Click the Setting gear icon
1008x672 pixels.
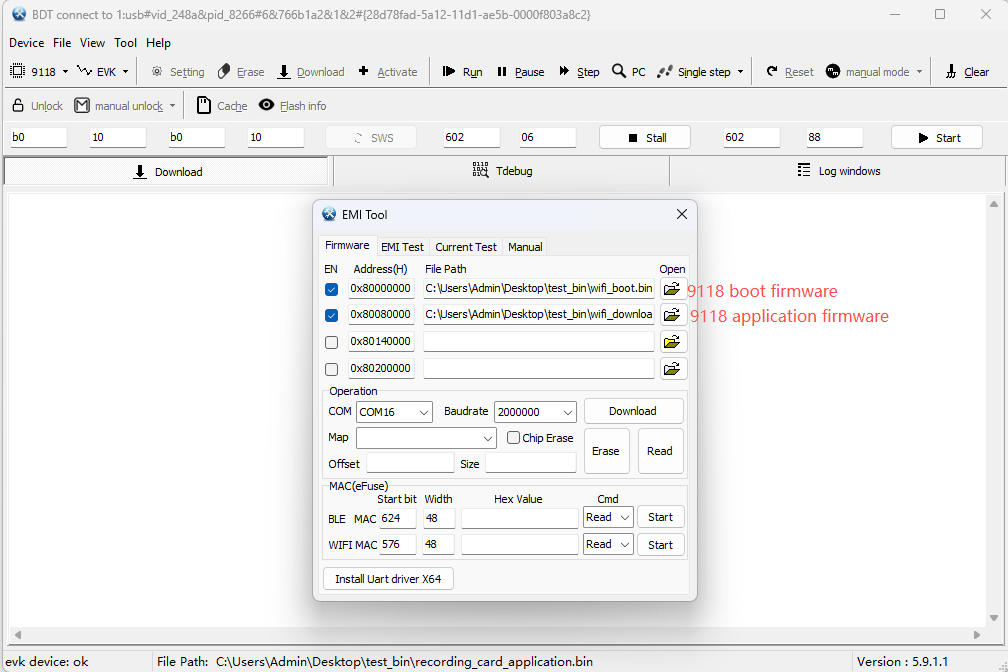tap(157, 71)
